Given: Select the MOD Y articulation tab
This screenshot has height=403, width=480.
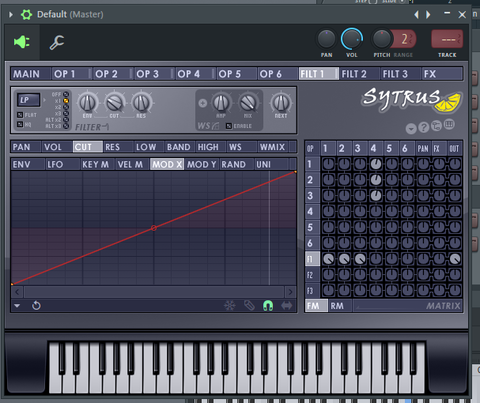Looking at the screenshot, I should [202, 164].
